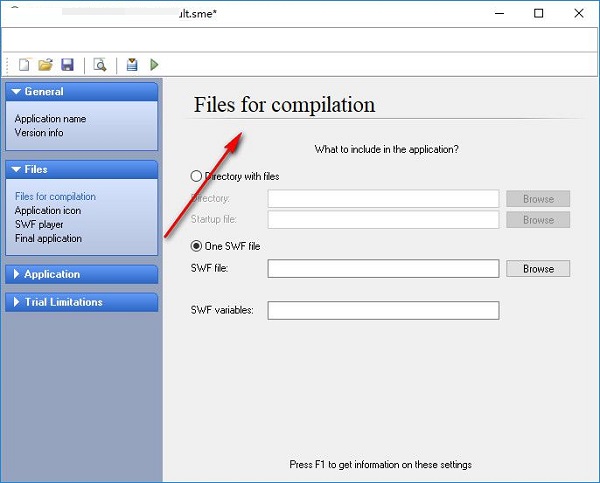Image resolution: width=600 pixels, height=483 pixels.
Task: Click Browse next to SWF file field
Action: tap(538, 269)
